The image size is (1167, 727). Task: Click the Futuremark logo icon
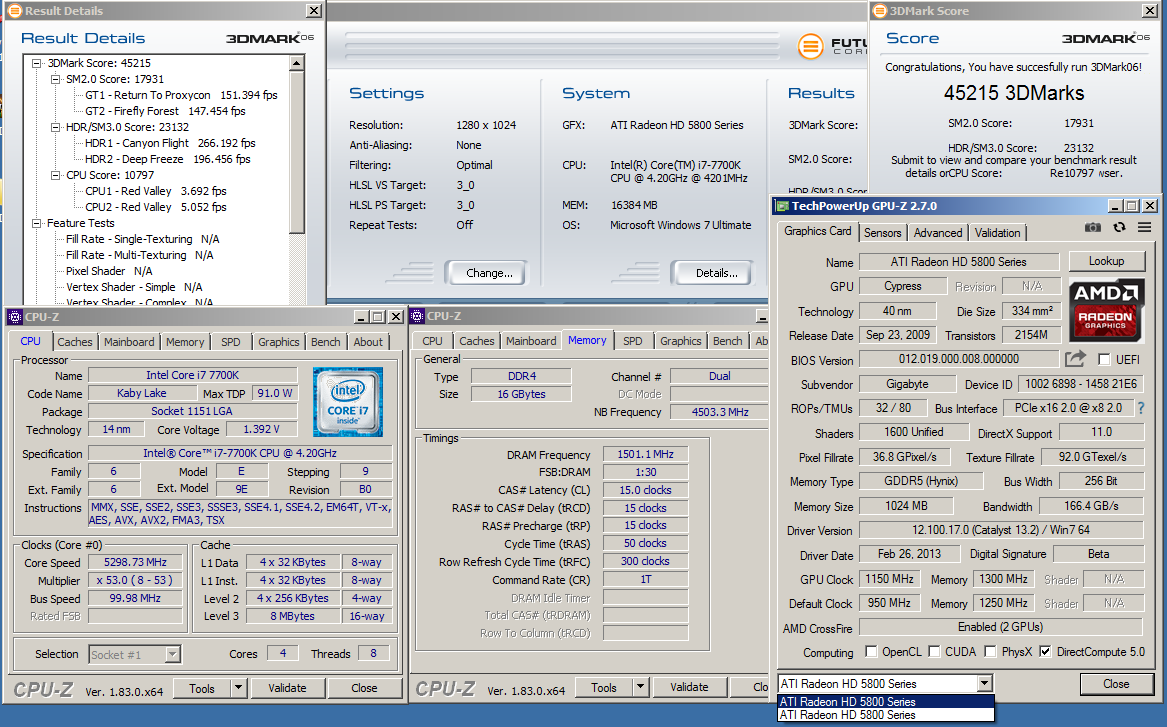tap(810, 46)
